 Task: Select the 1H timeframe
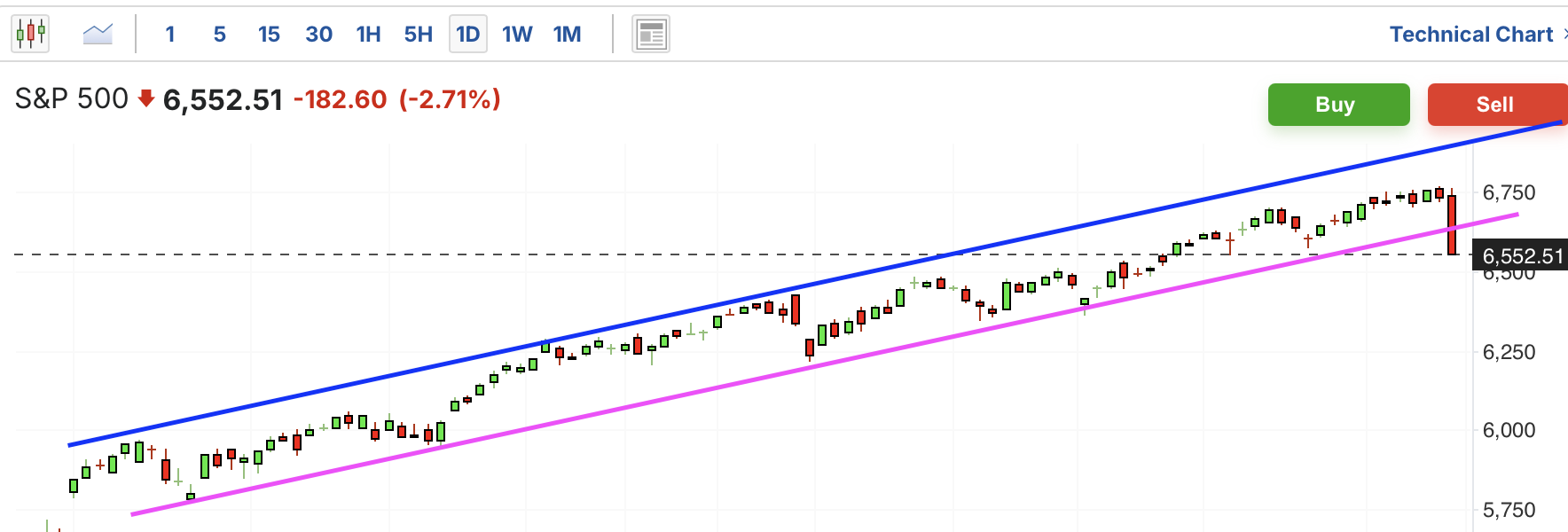coord(368,35)
